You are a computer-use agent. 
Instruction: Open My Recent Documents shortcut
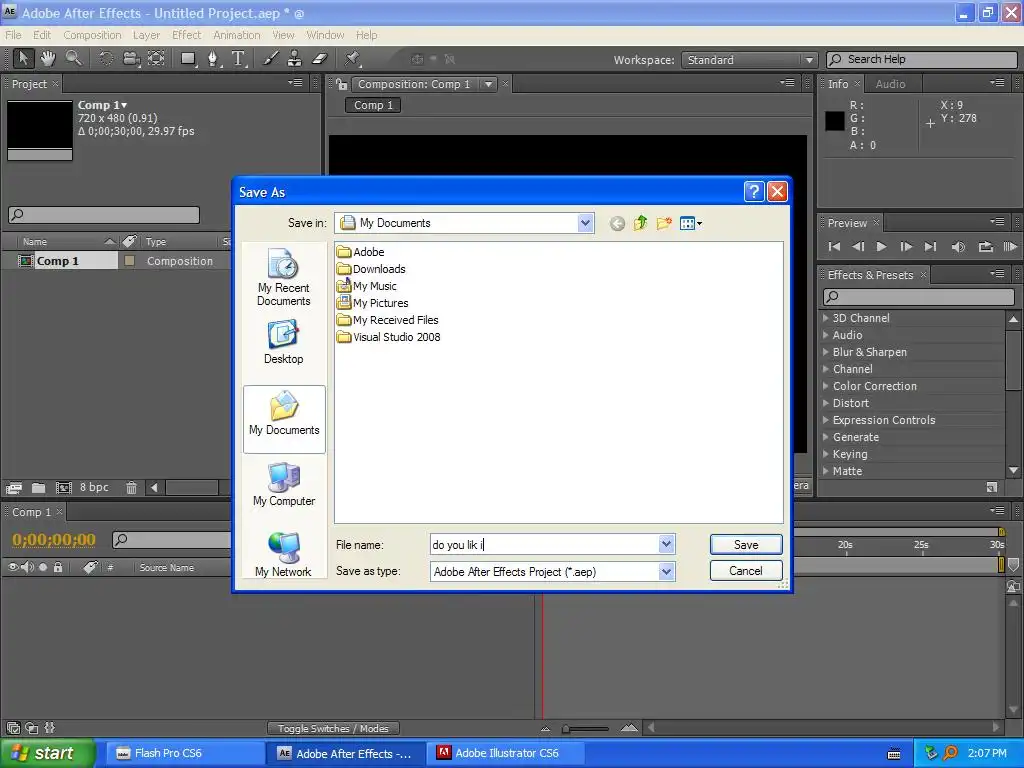tap(283, 277)
